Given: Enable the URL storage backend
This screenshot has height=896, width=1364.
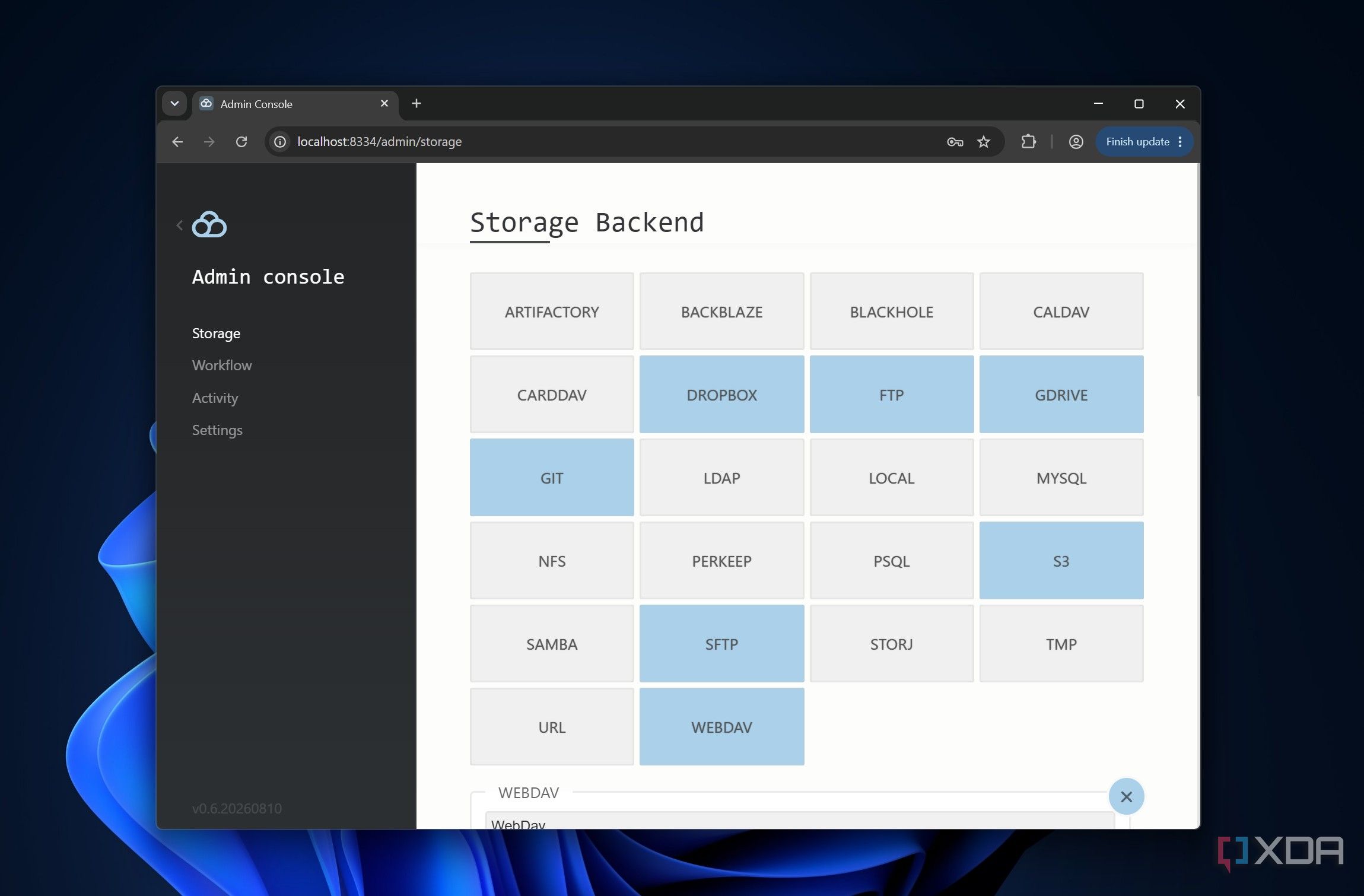Looking at the screenshot, I should click(552, 727).
